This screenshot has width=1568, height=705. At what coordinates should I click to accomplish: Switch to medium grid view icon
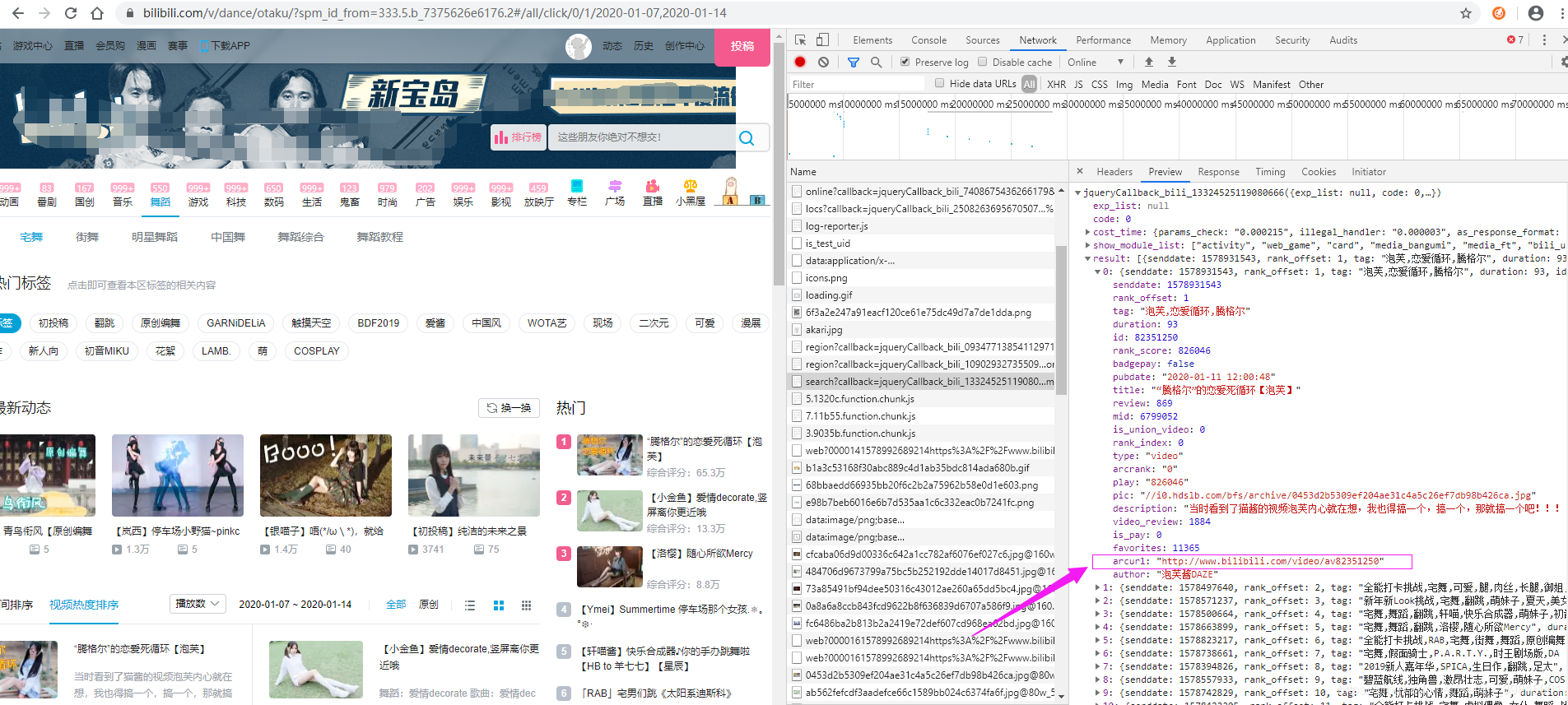(x=499, y=605)
